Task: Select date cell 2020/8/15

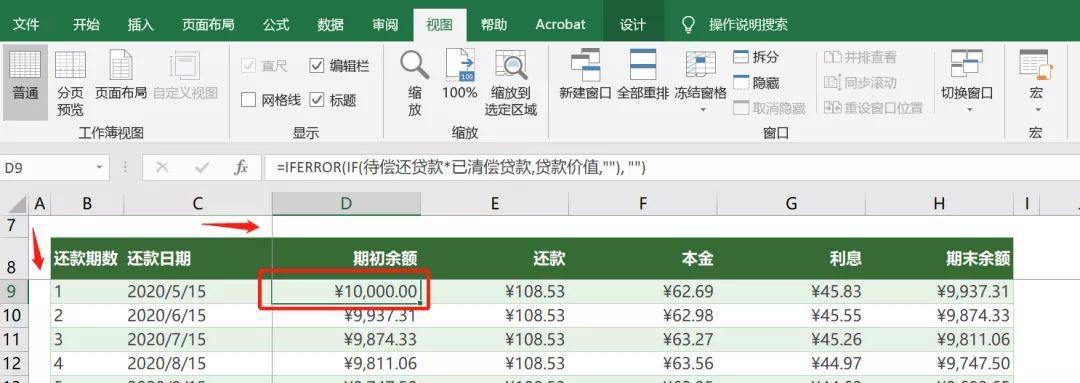Action: point(198,363)
